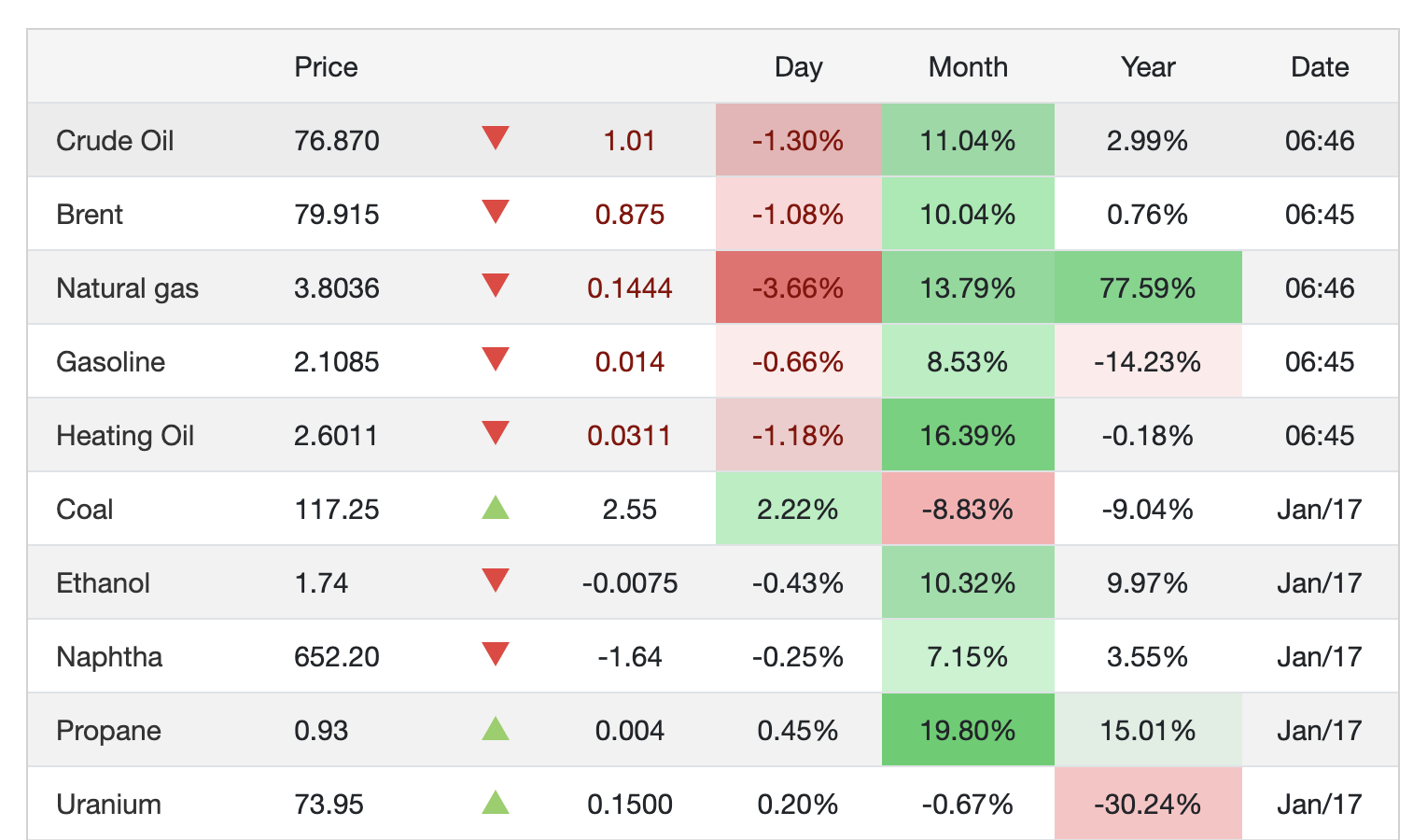Click the red down arrow in Ethanol row

pyautogui.click(x=496, y=581)
